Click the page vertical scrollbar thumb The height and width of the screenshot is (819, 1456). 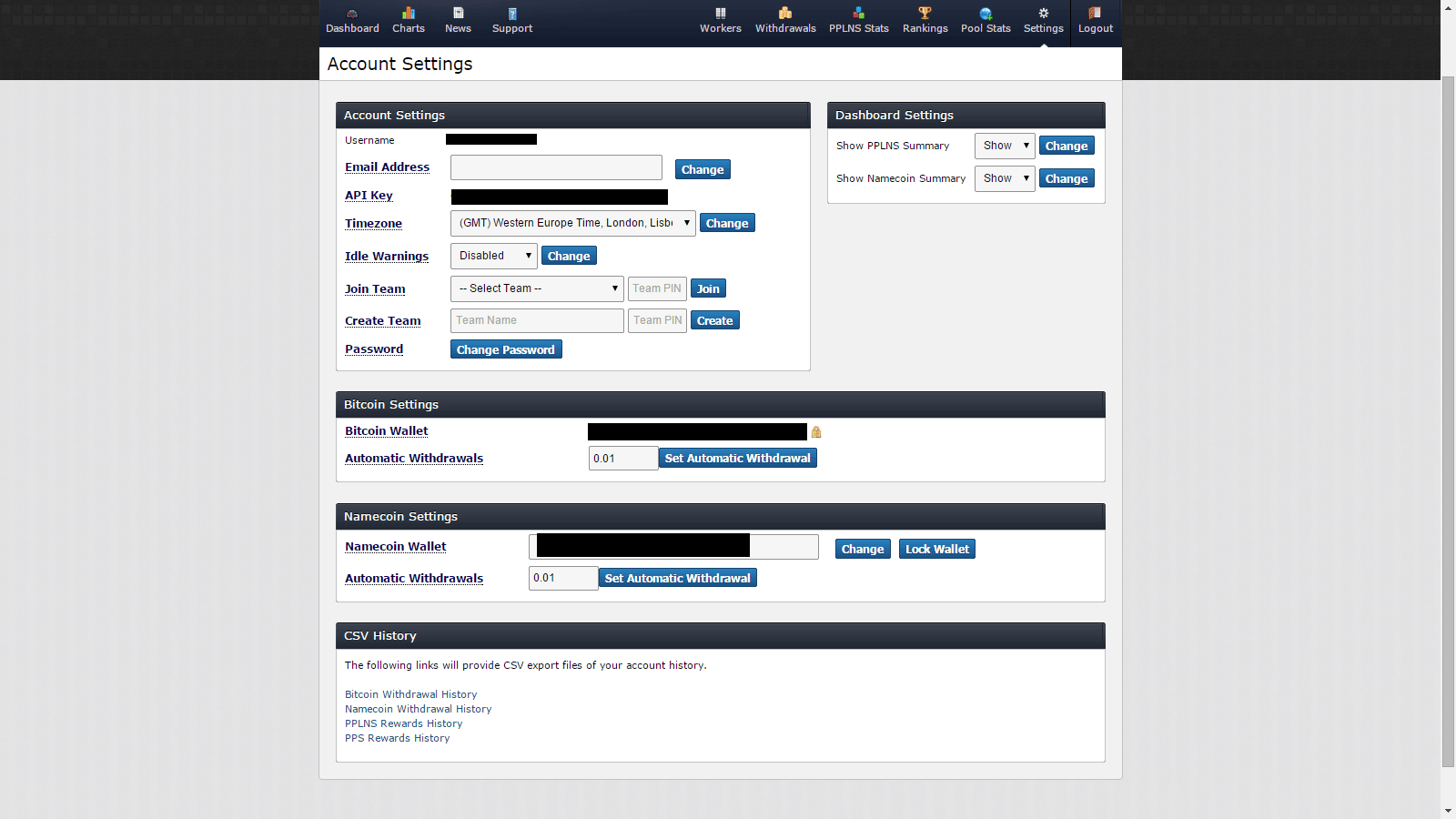[1448, 422]
